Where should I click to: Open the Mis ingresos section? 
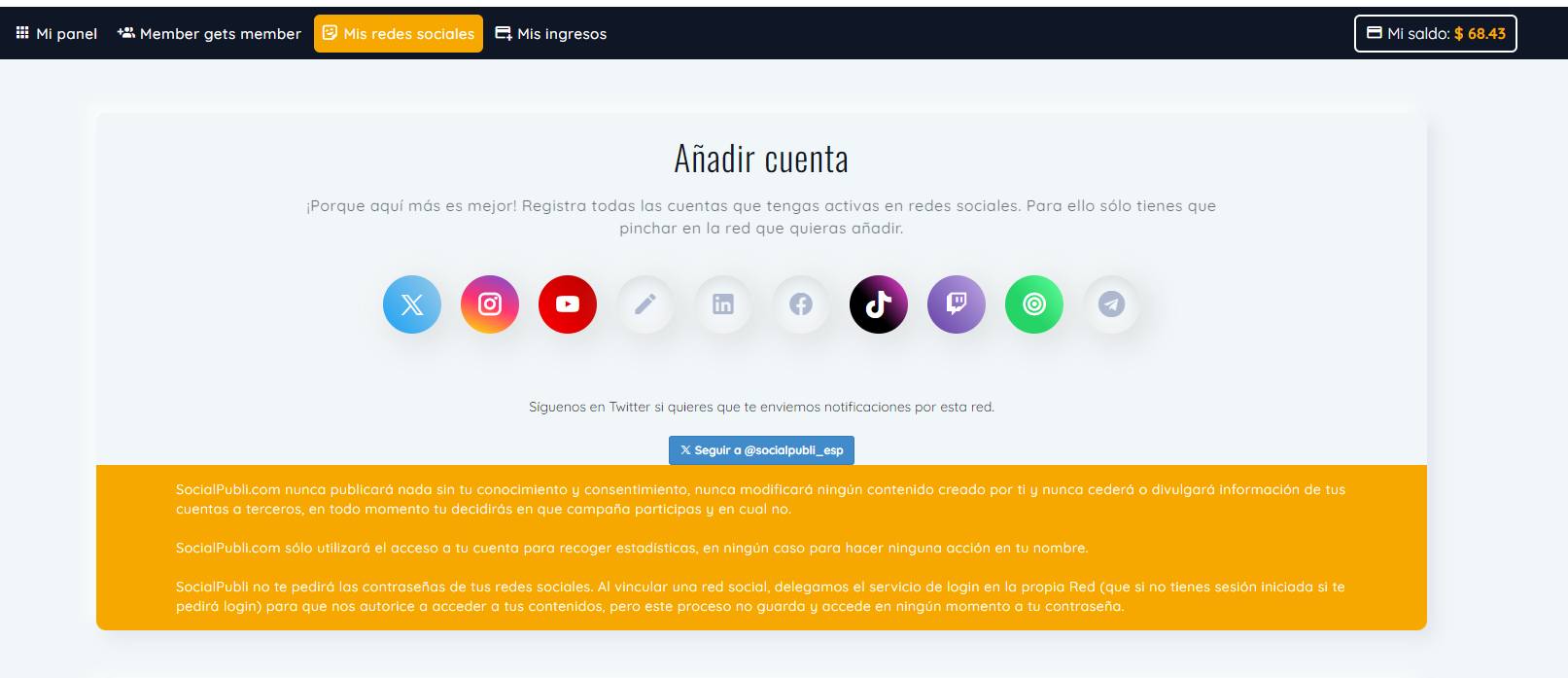(x=550, y=33)
